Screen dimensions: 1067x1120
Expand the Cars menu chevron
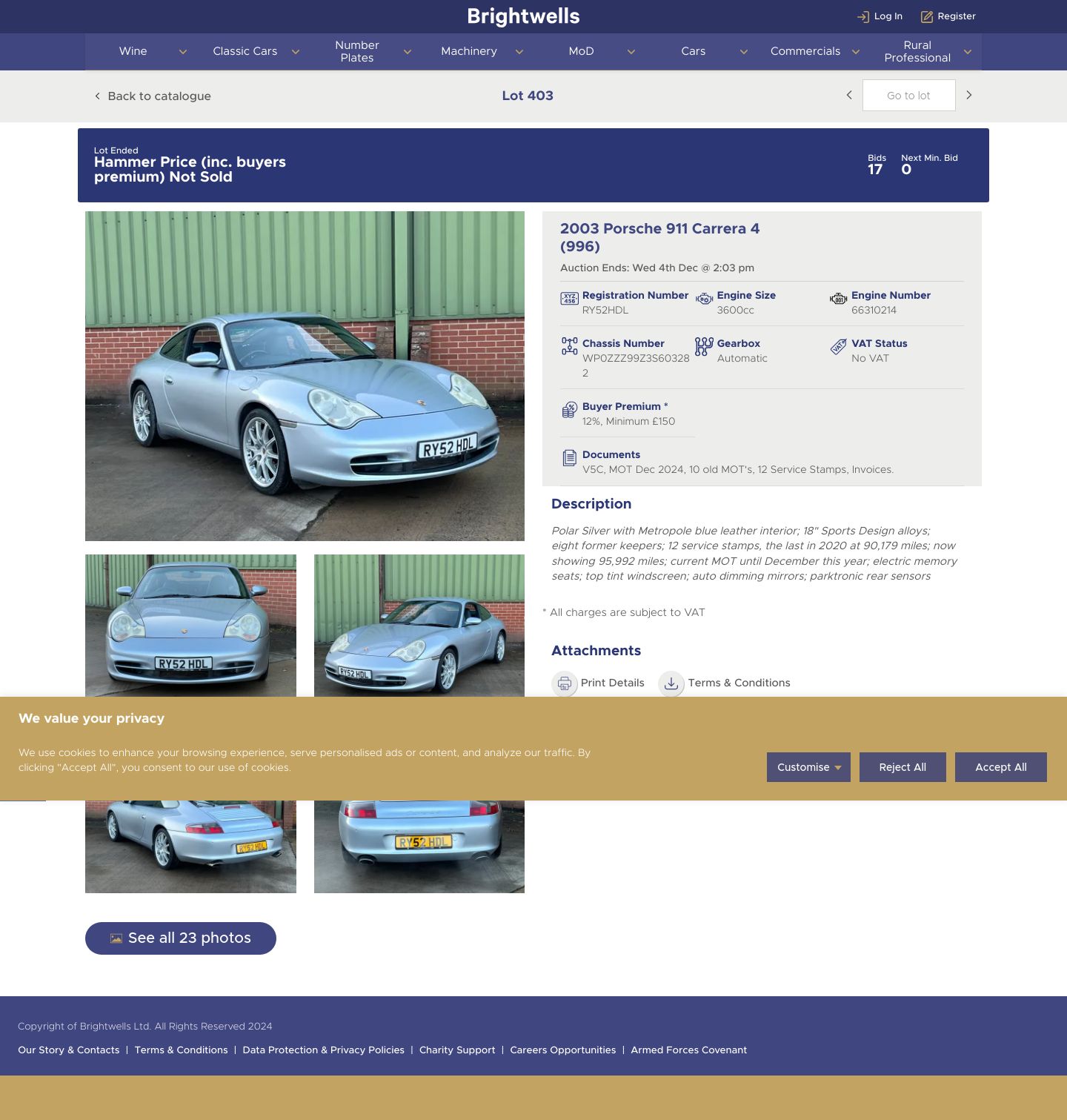click(744, 52)
